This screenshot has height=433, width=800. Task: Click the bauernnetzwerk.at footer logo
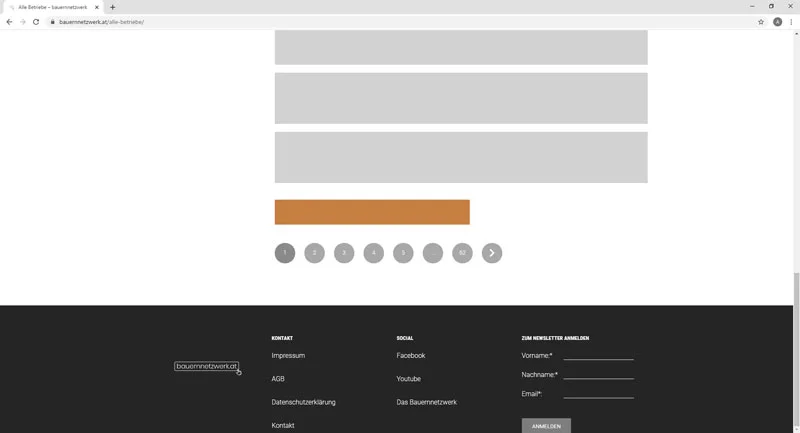pos(206,367)
